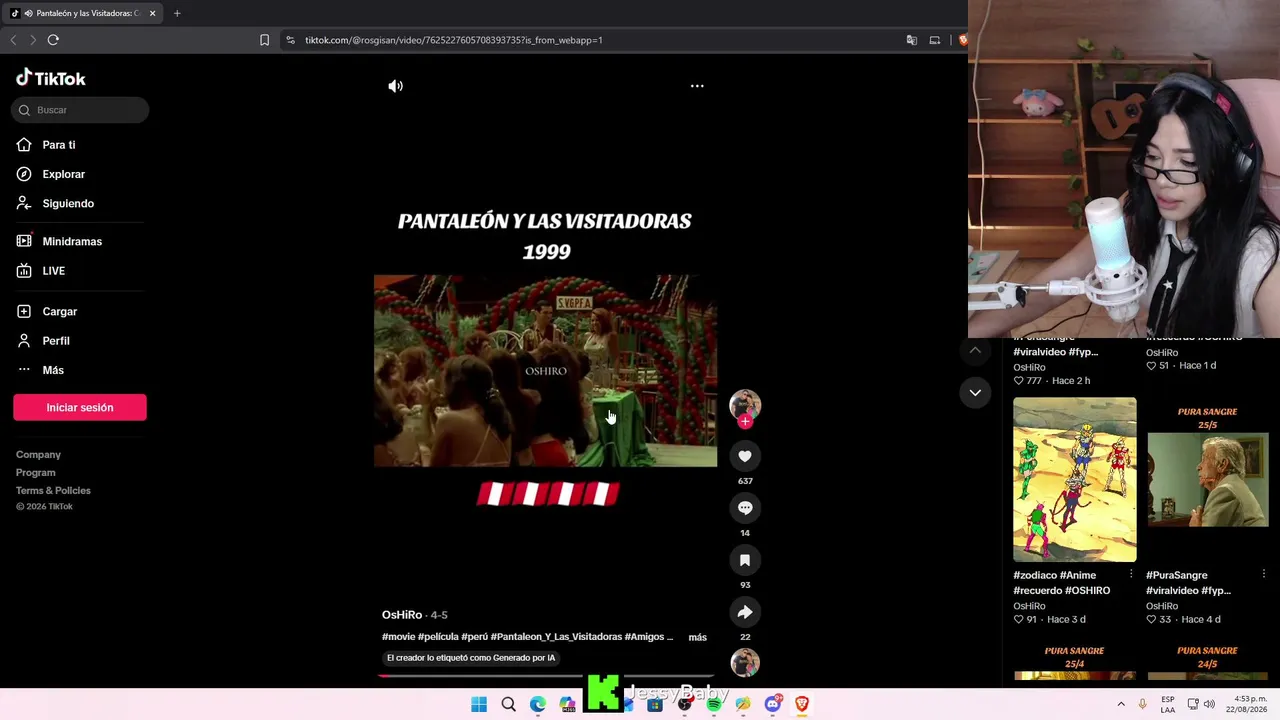
Task: Open the video's three-dot options menu
Action: click(697, 86)
